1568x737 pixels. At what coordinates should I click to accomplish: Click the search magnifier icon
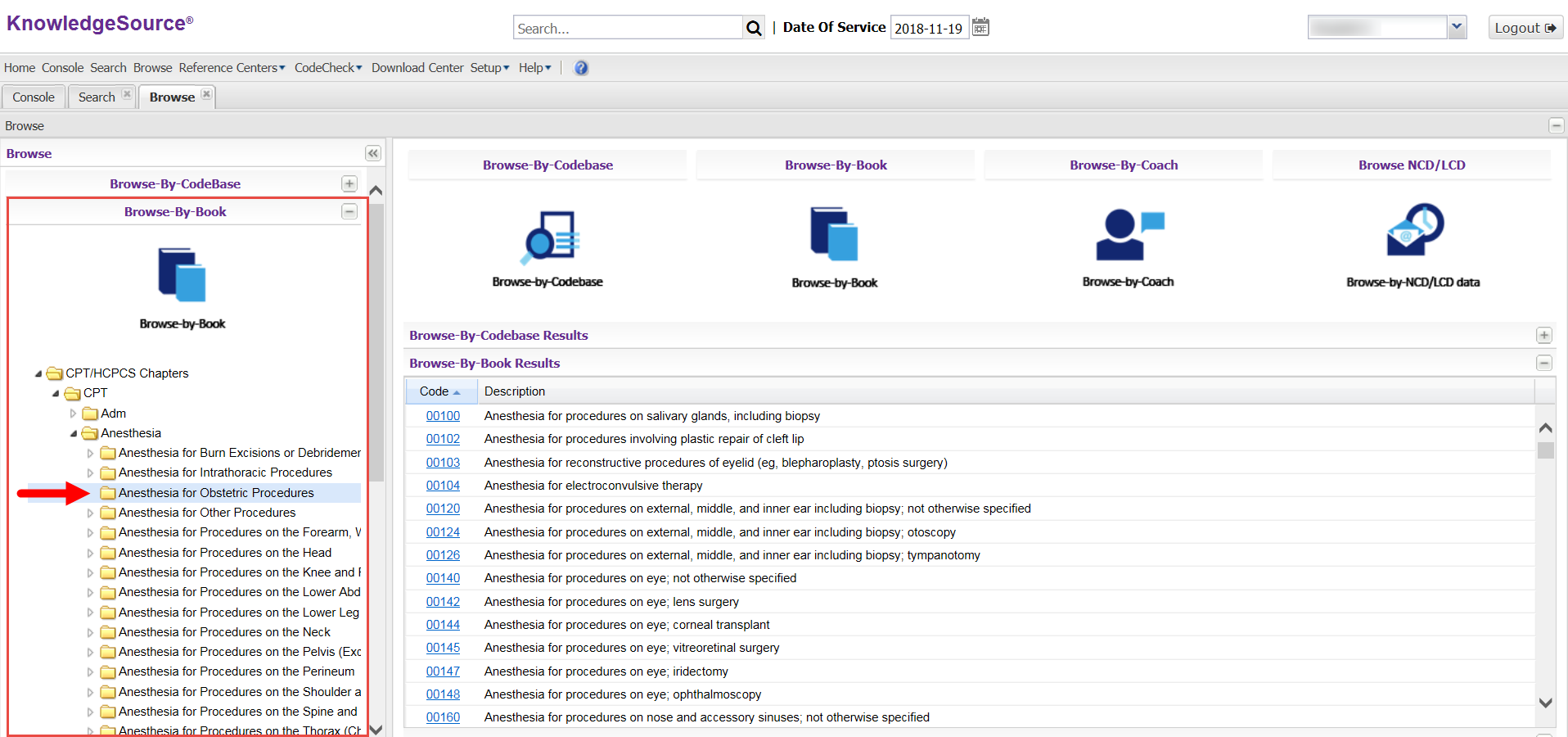point(753,28)
